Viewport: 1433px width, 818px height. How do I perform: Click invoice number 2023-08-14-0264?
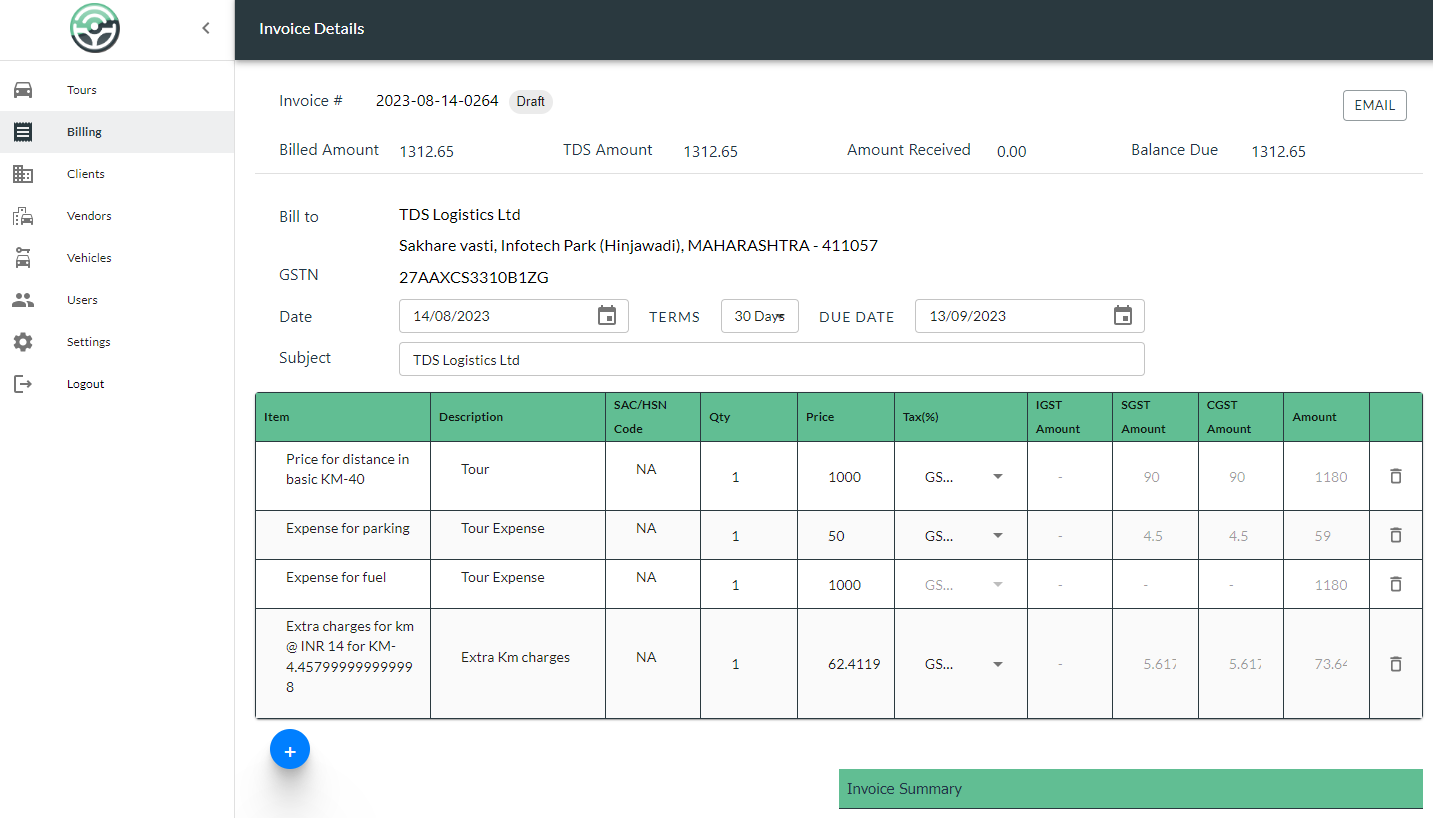pos(437,101)
